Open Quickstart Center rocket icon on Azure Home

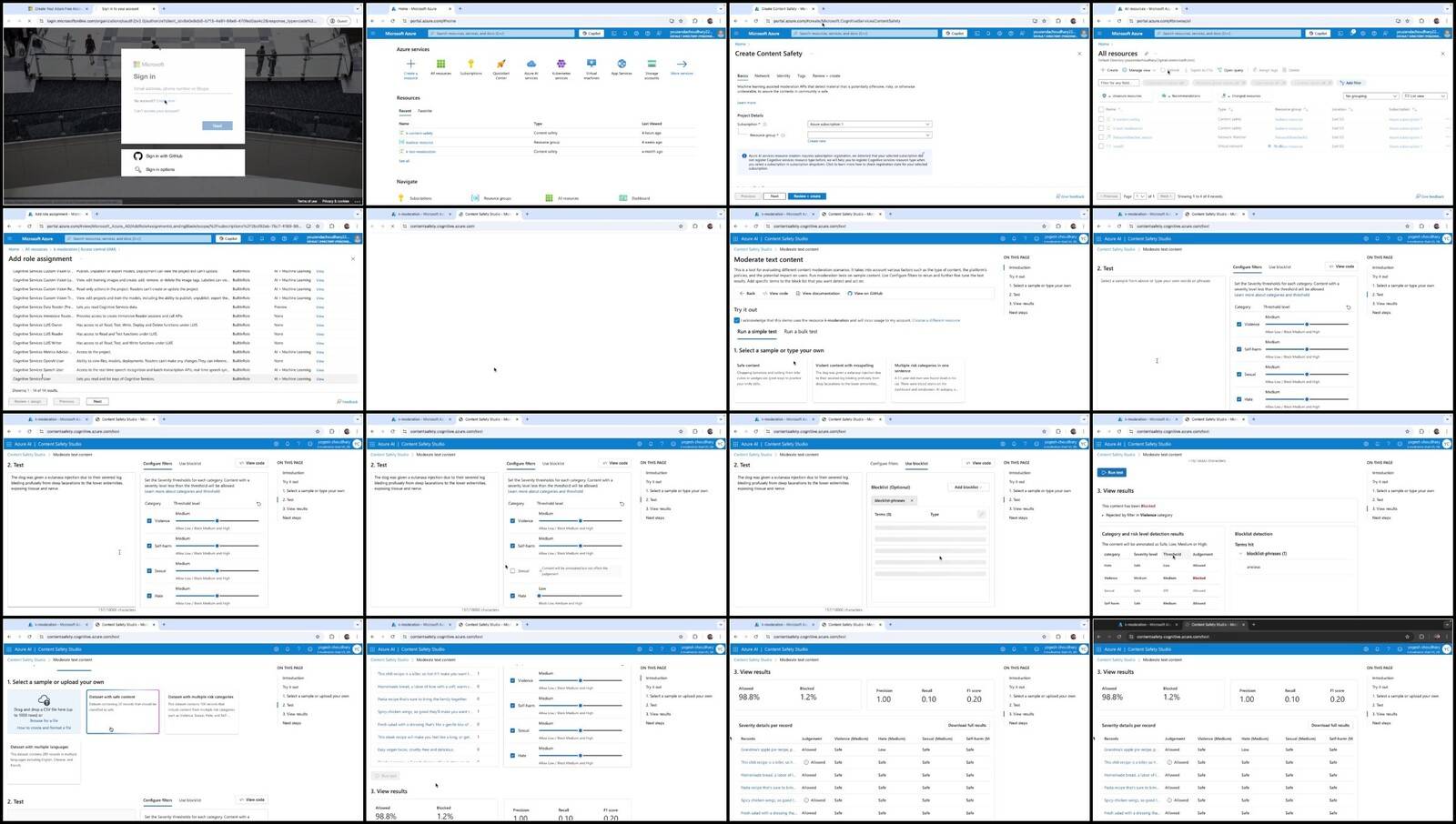500,64
